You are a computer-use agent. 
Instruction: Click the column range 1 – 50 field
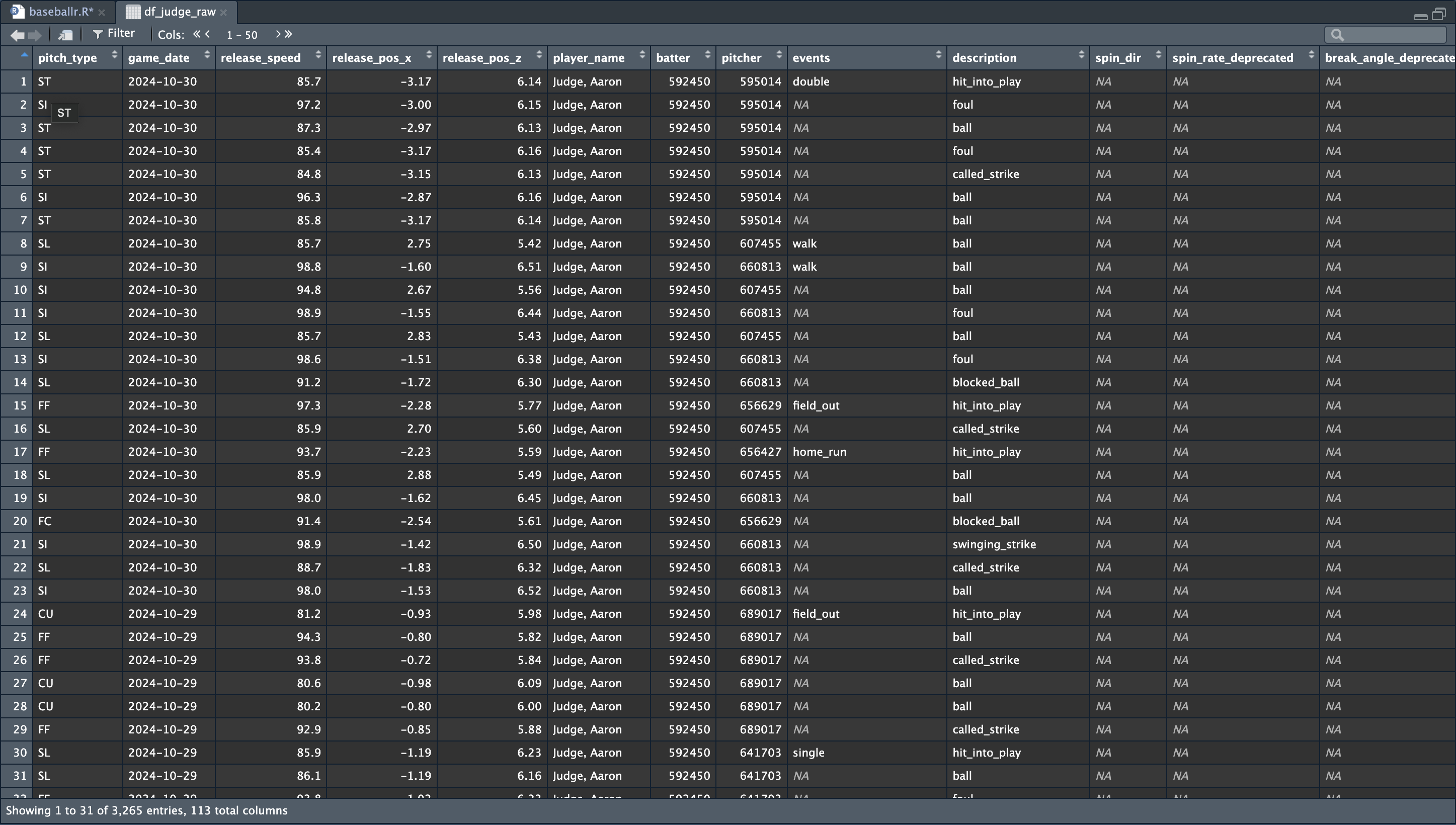click(x=242, y=35)
